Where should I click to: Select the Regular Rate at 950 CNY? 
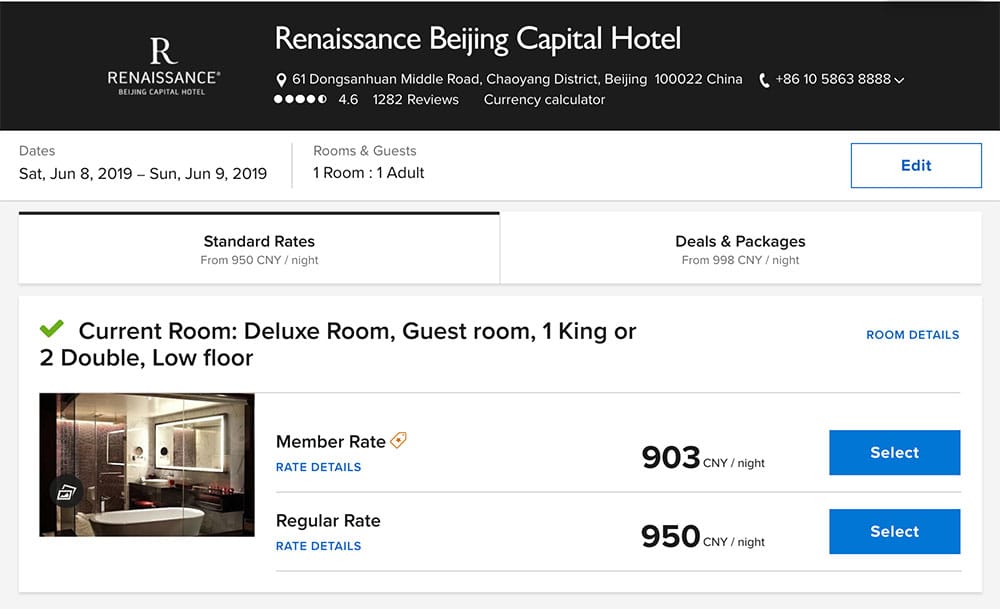893,531
